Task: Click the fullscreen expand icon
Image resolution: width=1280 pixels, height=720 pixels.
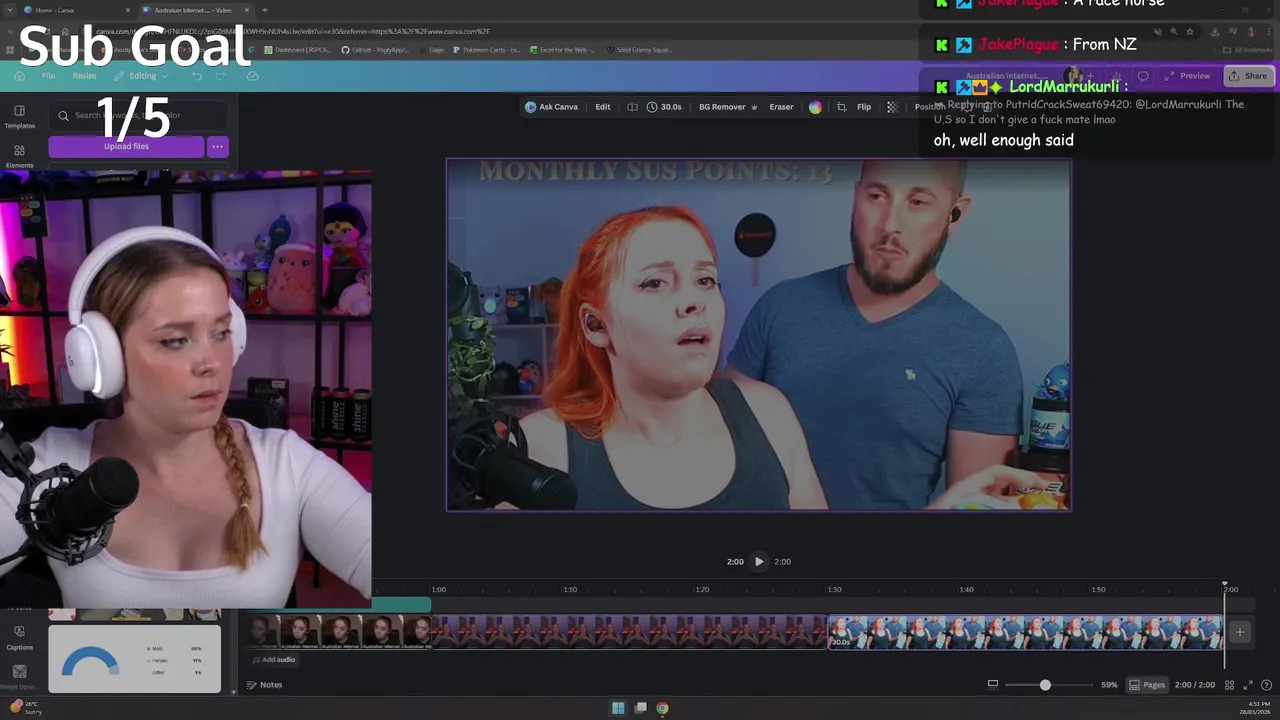Action: click(x=1248, y=685)
